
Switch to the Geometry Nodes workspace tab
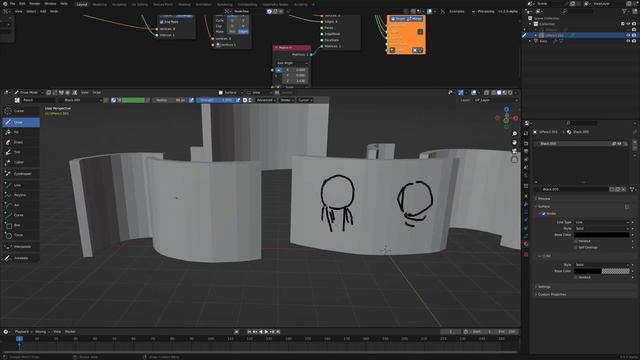[275, 4]
